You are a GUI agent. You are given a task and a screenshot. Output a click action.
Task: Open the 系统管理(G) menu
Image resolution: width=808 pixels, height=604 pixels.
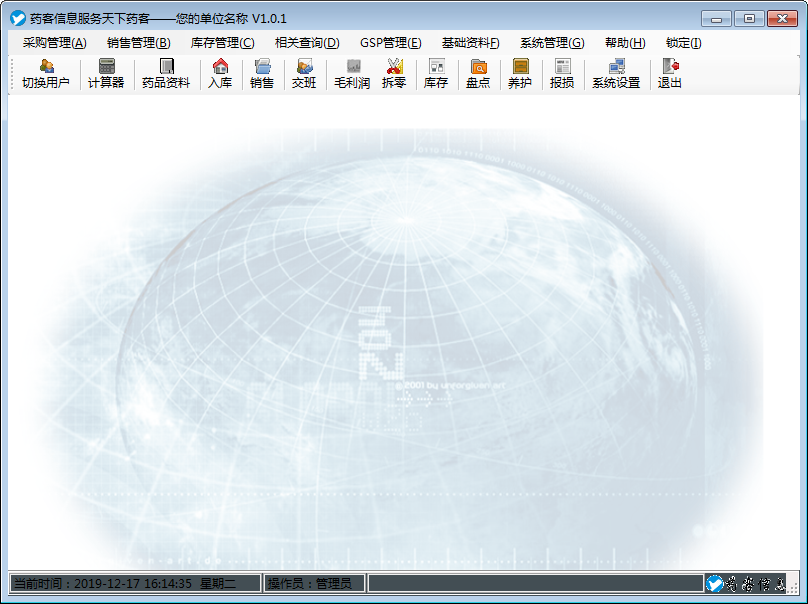click(552, 43)
